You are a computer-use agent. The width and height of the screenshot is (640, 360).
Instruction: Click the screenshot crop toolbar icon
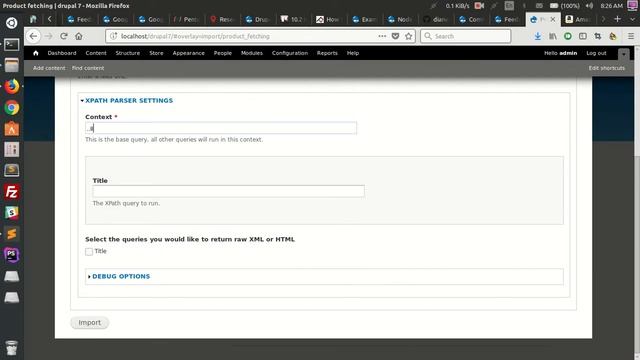[x=598, y=36]
